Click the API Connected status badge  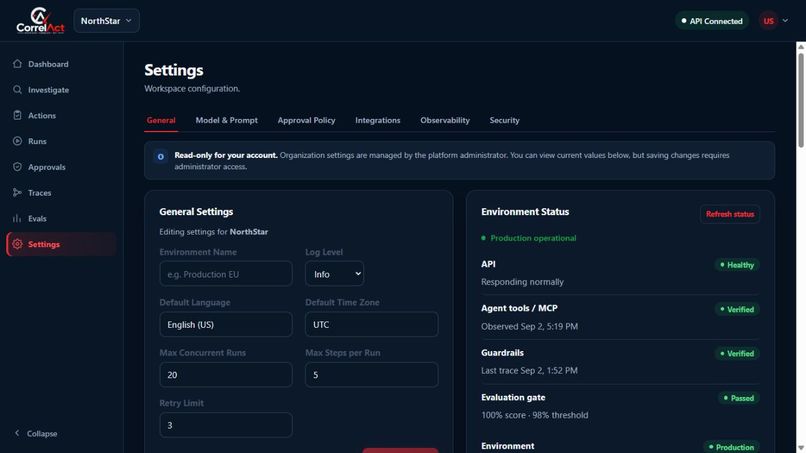(x=712, y=21)
